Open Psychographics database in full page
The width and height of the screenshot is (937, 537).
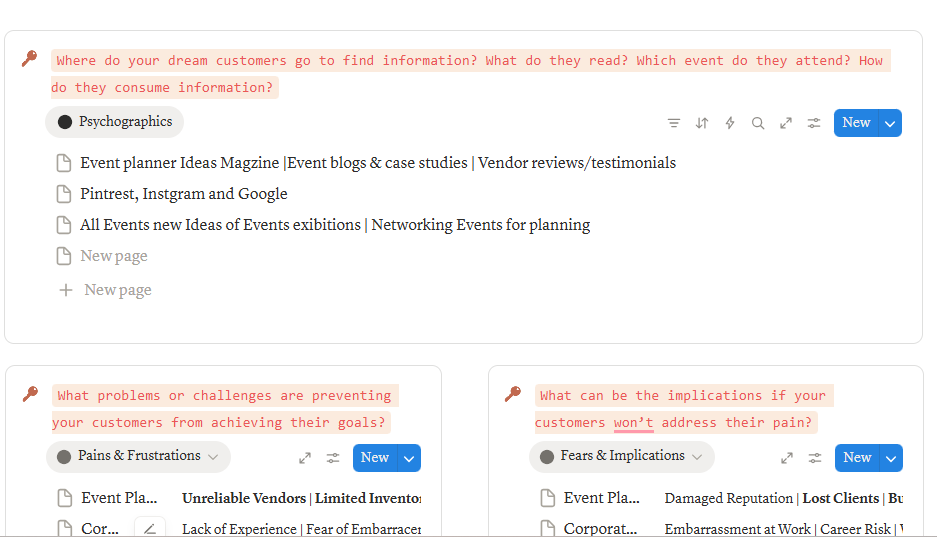(x=786, y=123)
